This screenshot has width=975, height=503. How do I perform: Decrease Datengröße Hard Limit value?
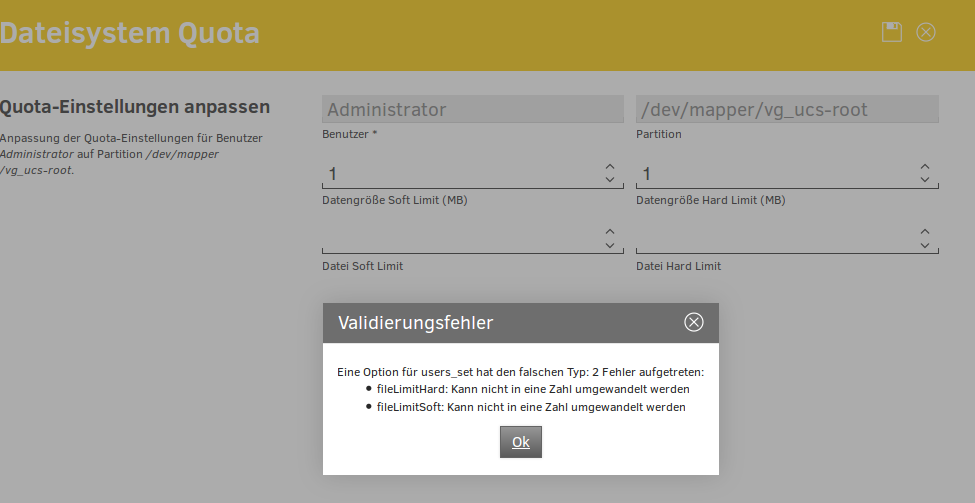click(924, 180)
